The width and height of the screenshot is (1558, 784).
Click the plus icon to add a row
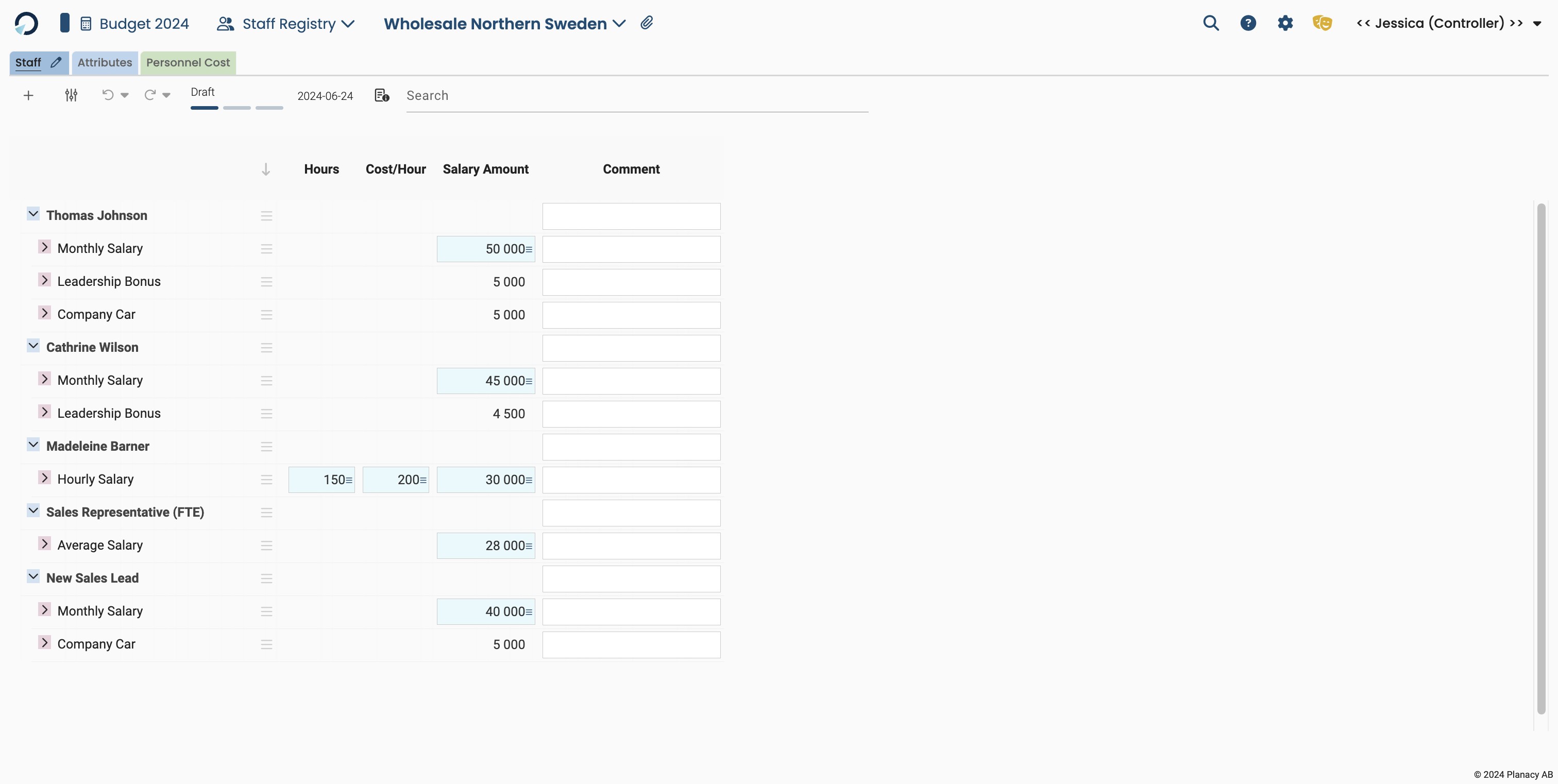pyautogui.click(x=28, y=95)
